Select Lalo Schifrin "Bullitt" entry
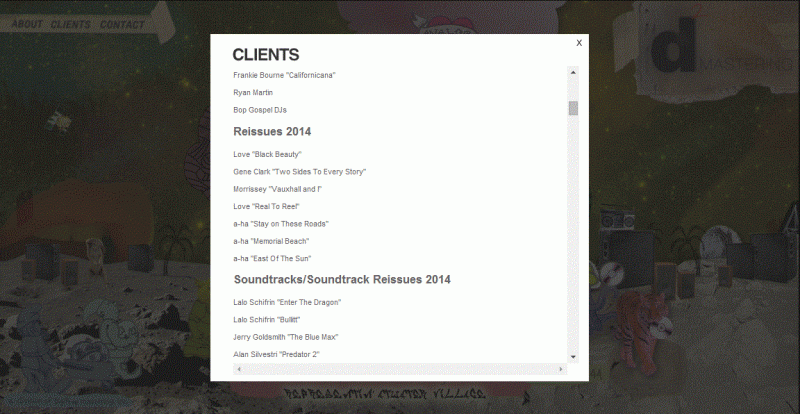The image size is (800, 414). coord(266,320)
